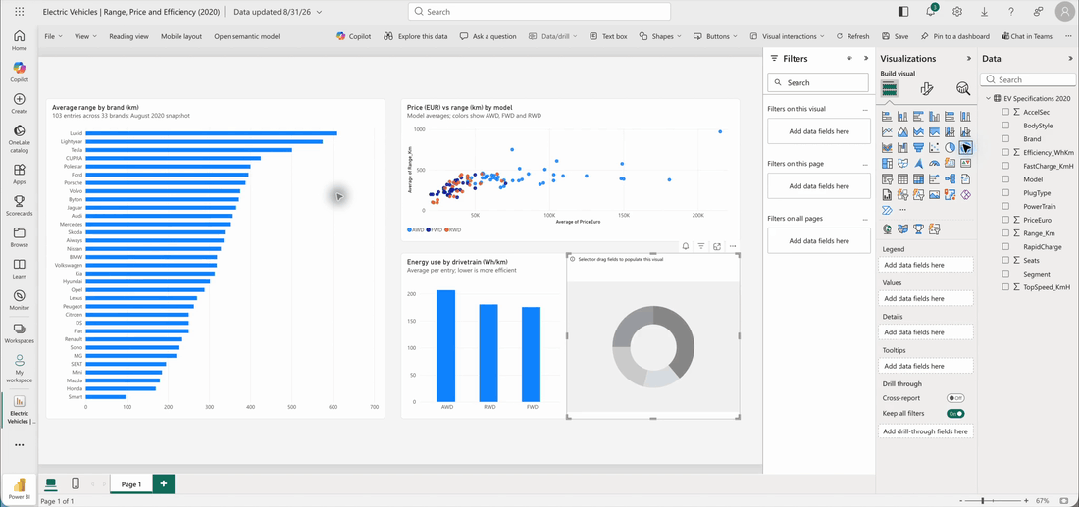This screenshot has width=1079, height=507.
Task: Open focus mode on the donut visual
Action: coord(717,246)
